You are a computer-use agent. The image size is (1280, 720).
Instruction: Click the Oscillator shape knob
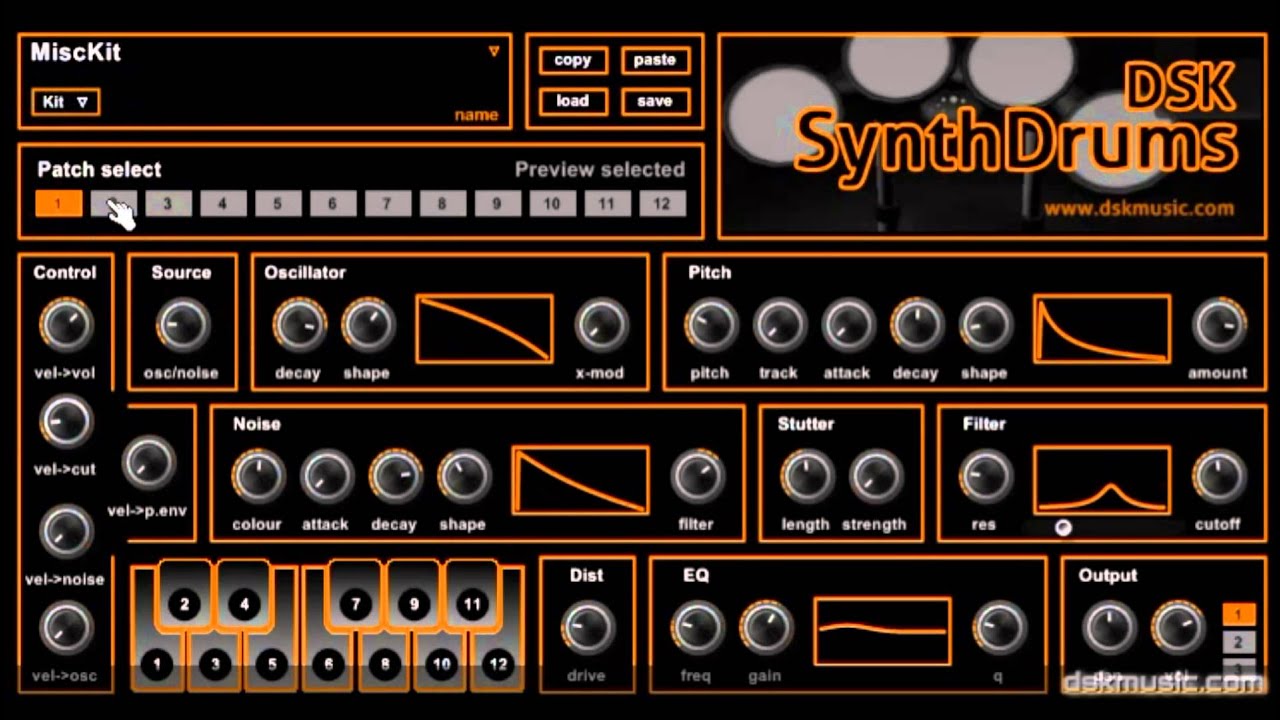[x=367, y=325]
